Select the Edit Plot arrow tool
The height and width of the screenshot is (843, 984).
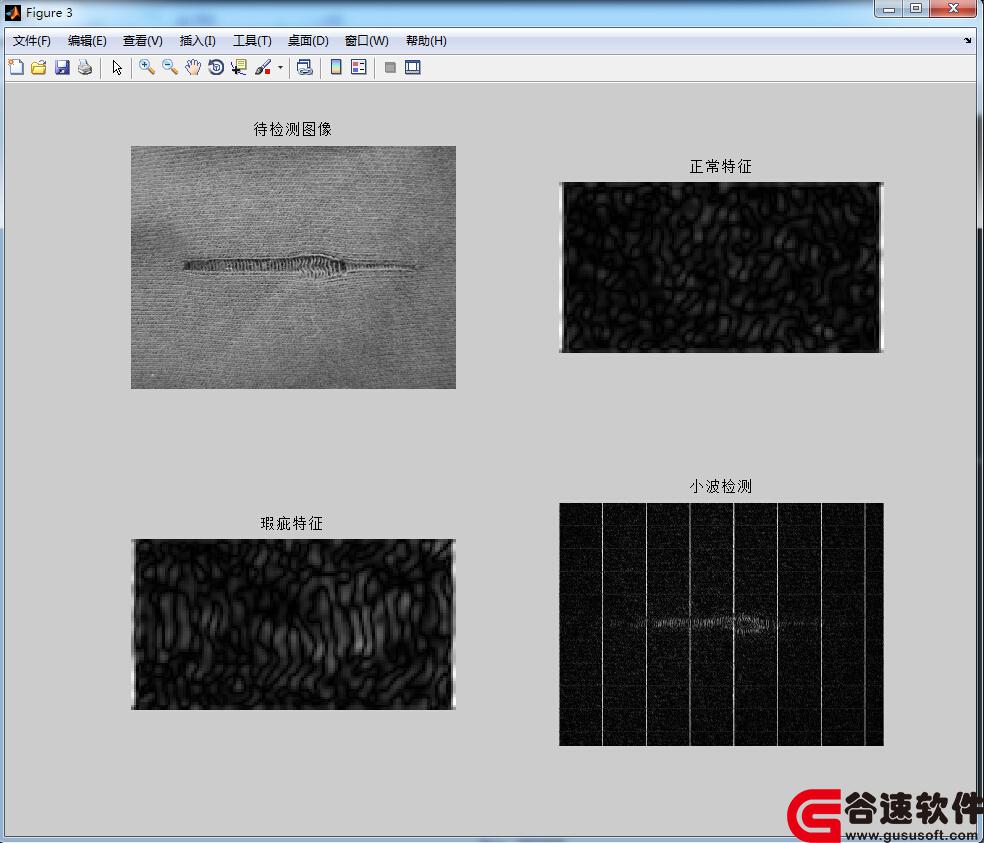point(117,67)
